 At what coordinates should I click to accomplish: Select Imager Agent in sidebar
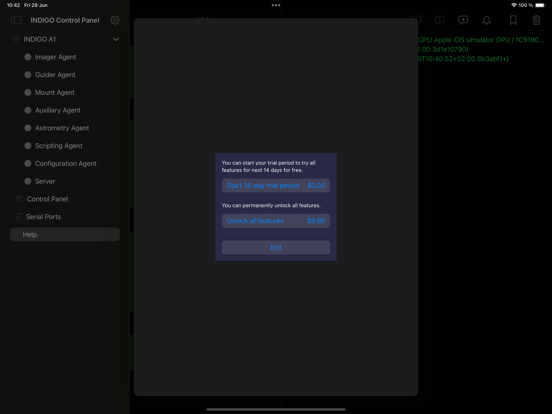coord(65,57)
